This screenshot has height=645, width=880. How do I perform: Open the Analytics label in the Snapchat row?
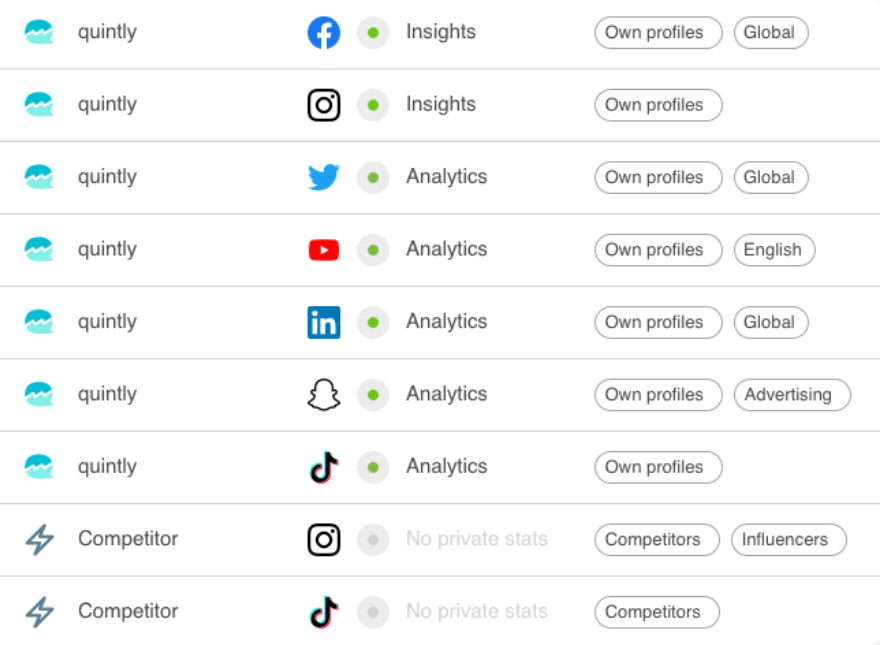click(446, 395)
